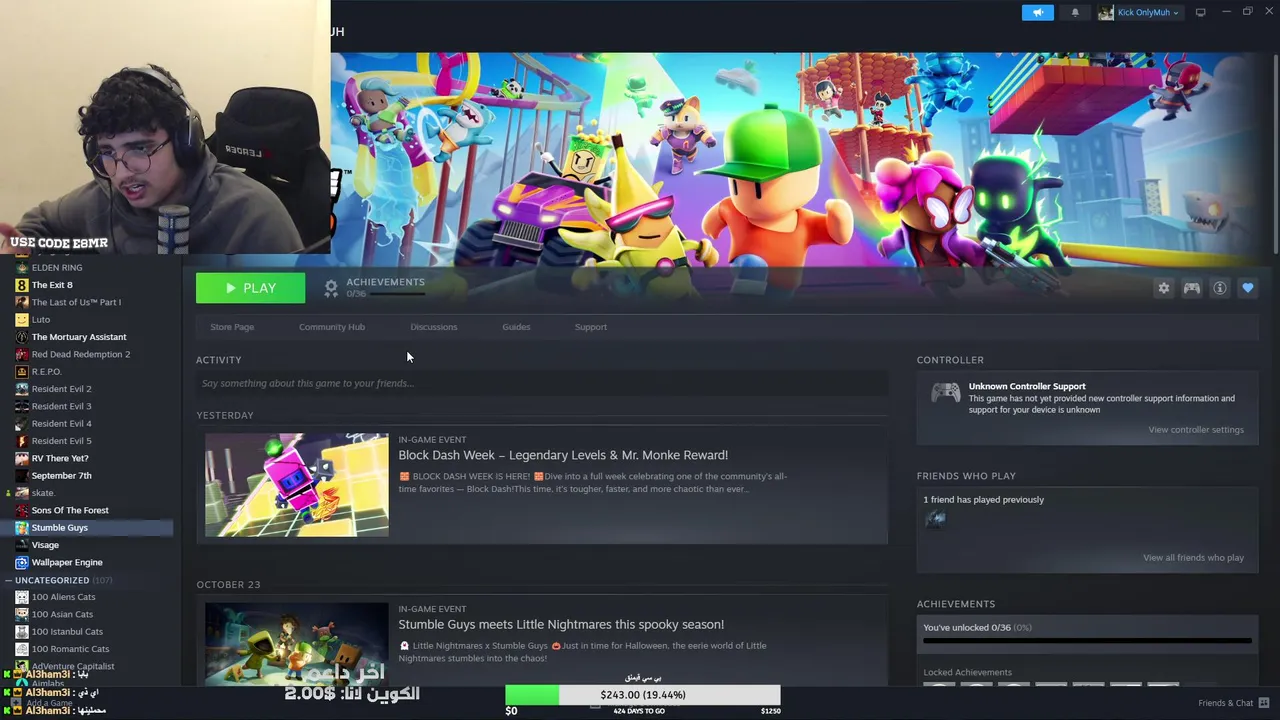Open ACHIEVEMENTS link beside Play button
The width and height of the screenshot is (1280, 720).
pyautogui.click(x=385, y=282)
